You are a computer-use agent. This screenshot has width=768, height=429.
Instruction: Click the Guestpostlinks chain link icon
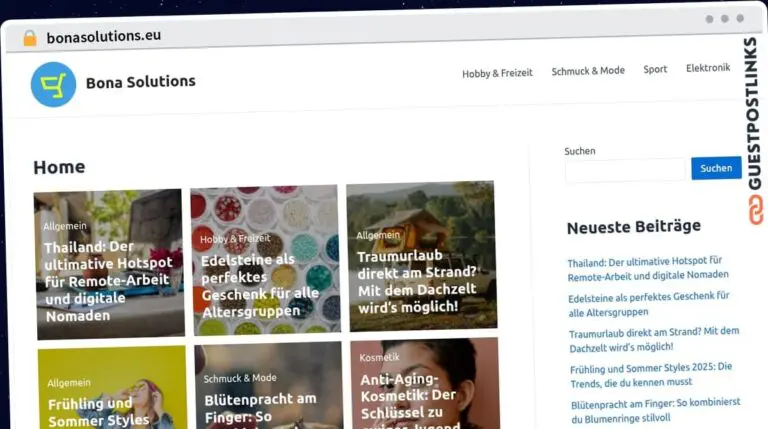click(755, 210)
